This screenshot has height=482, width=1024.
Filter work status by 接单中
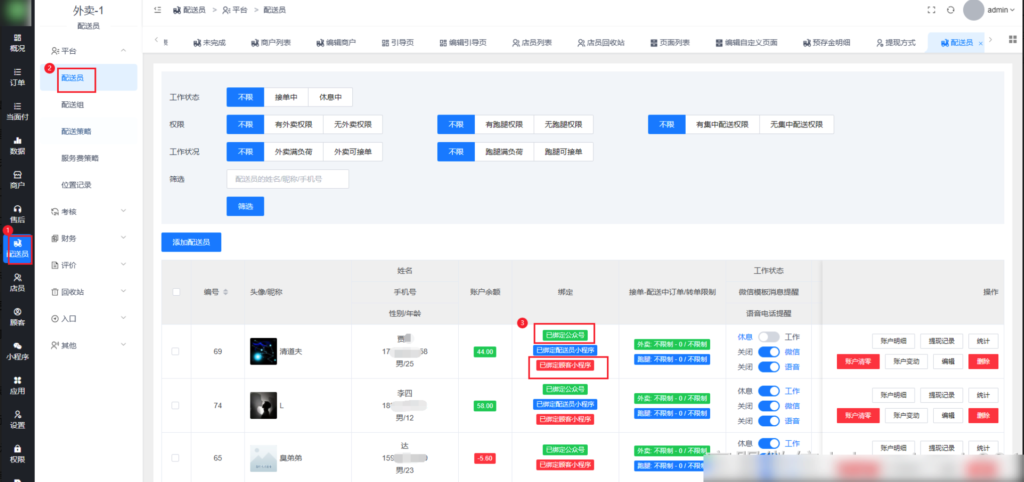coord(286,97)
